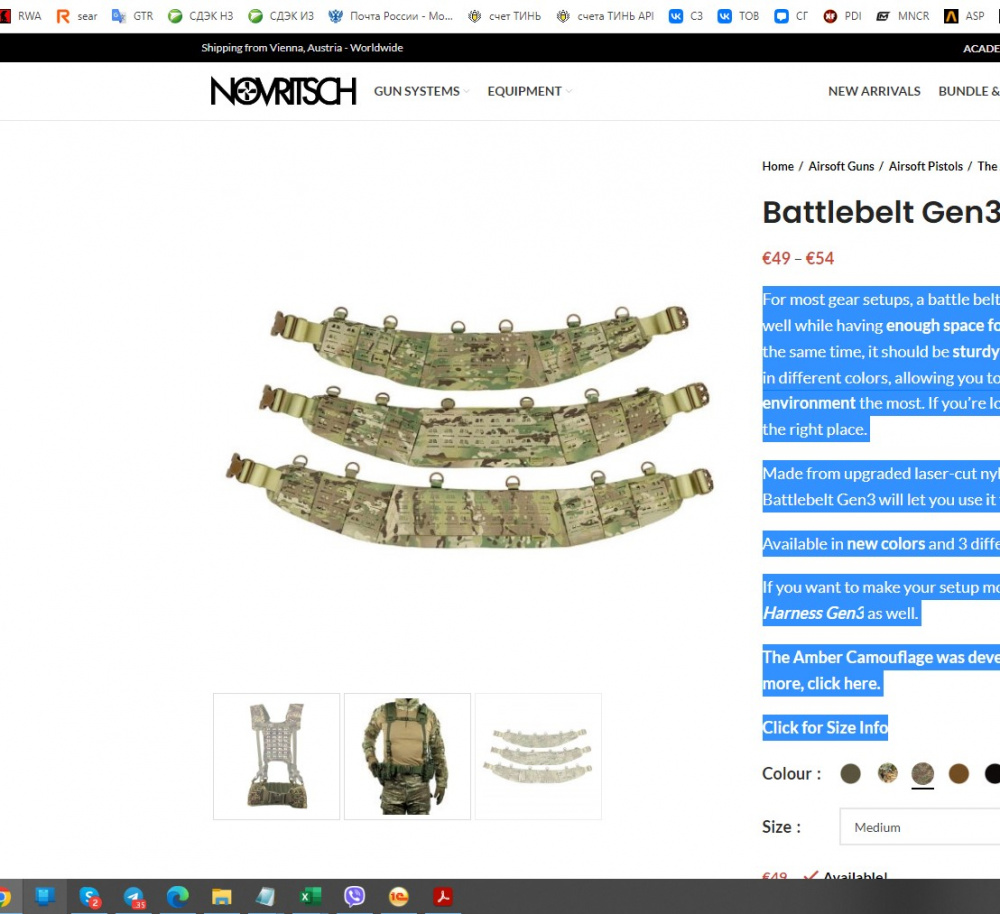Open the СДЭК НЗ bookmark
The height and width of the screenshot is (914, 1000).
pos(200,16)
